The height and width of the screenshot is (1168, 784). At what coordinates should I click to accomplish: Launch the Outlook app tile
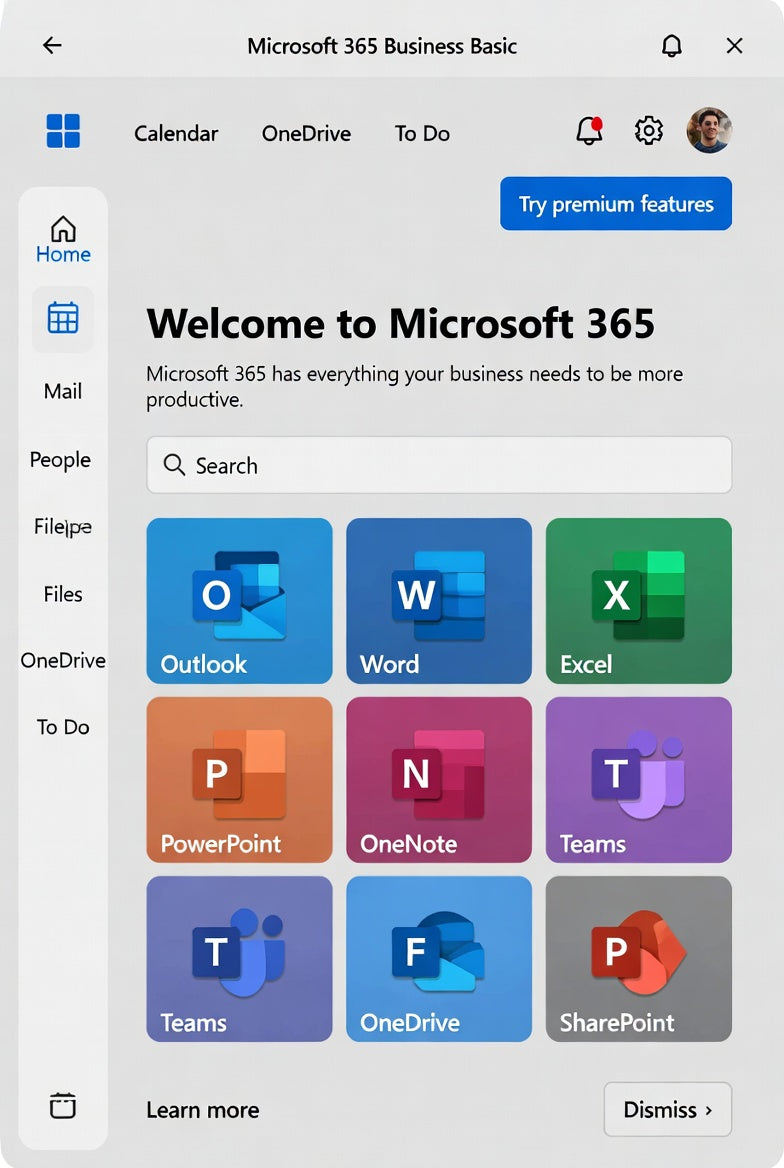coord(239,600)
